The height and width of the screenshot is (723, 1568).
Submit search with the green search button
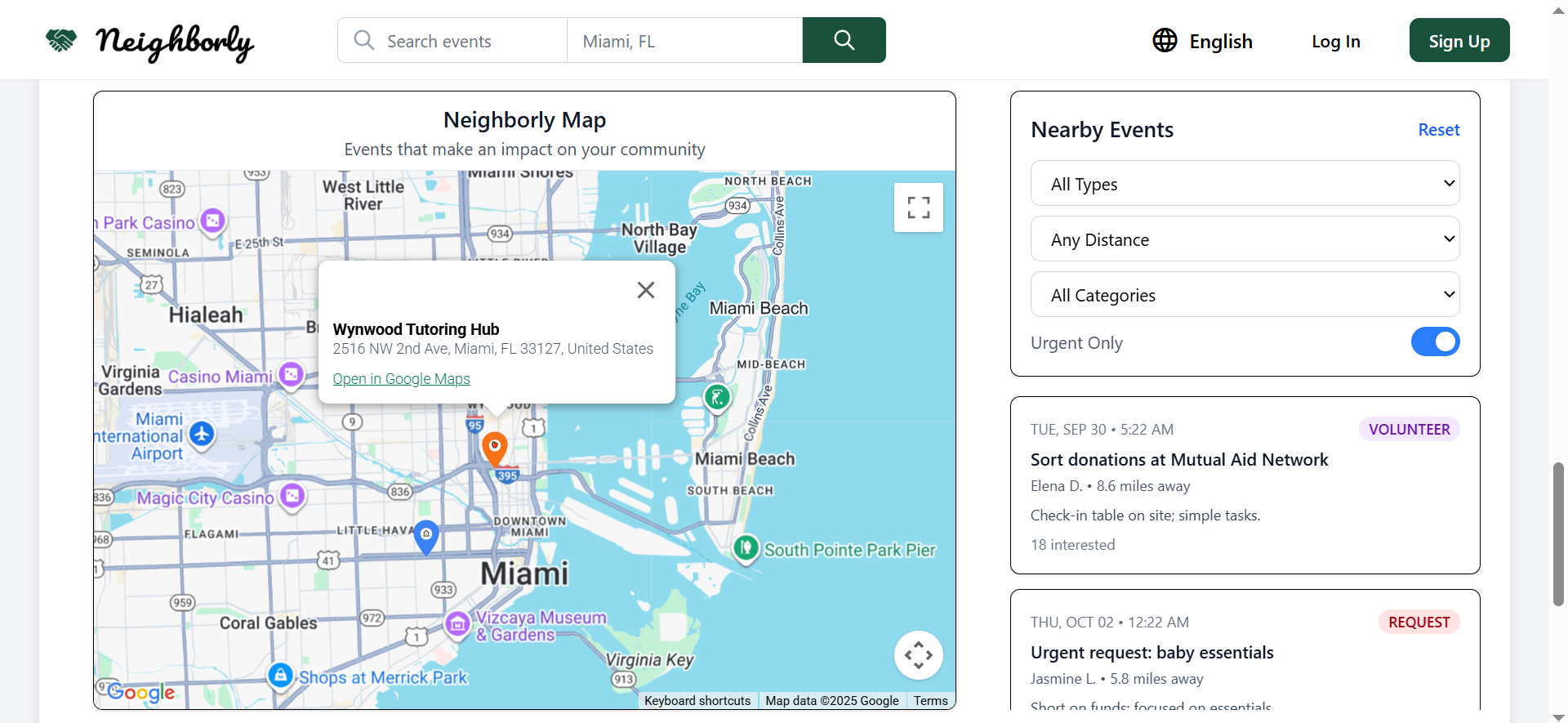(844, 40)
